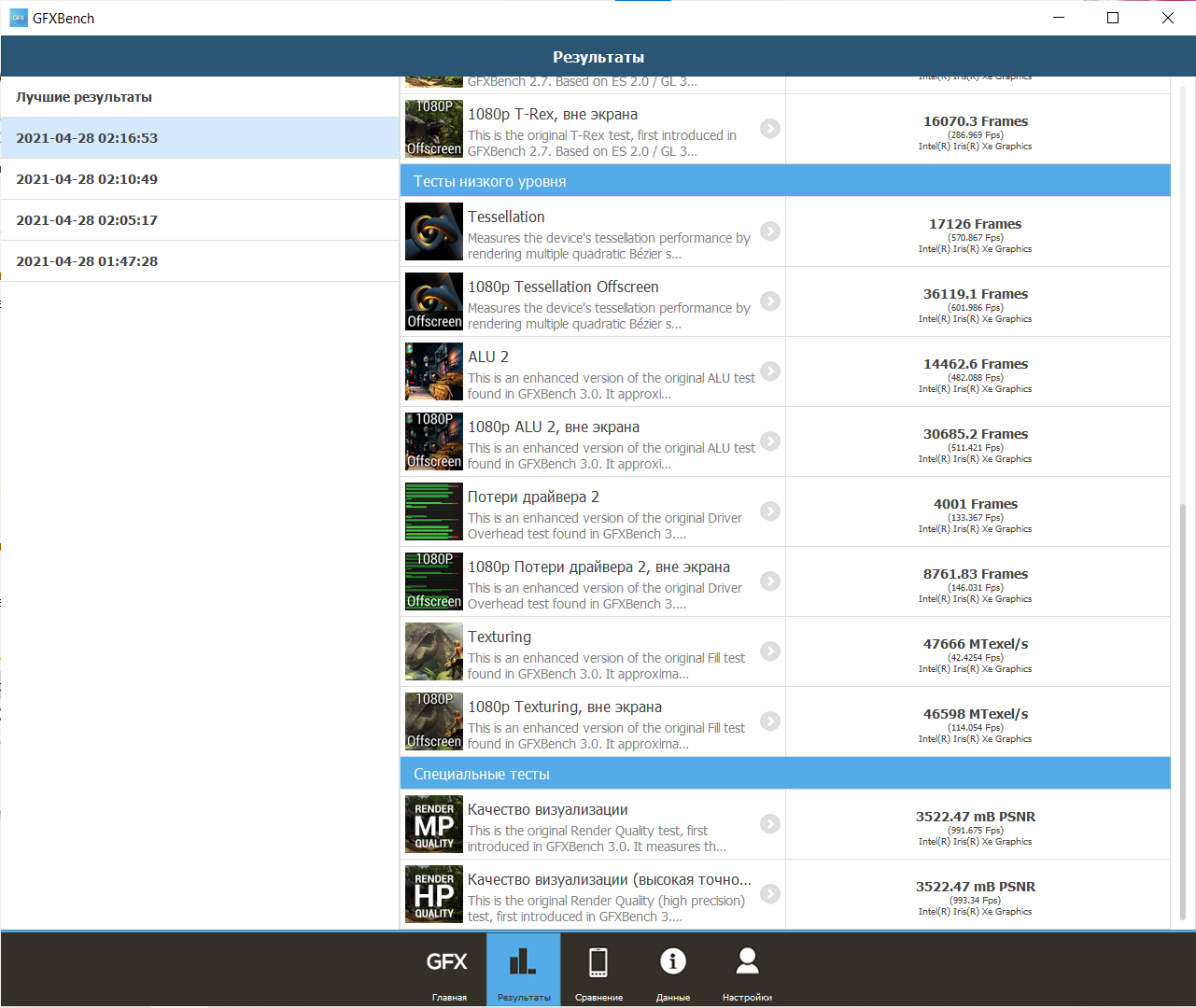The width and height of the screenshot is (1196, 1008).
Task: Click the 1080p Tessellation Offscreen thumbnail
Action: (x=434, y=301)
